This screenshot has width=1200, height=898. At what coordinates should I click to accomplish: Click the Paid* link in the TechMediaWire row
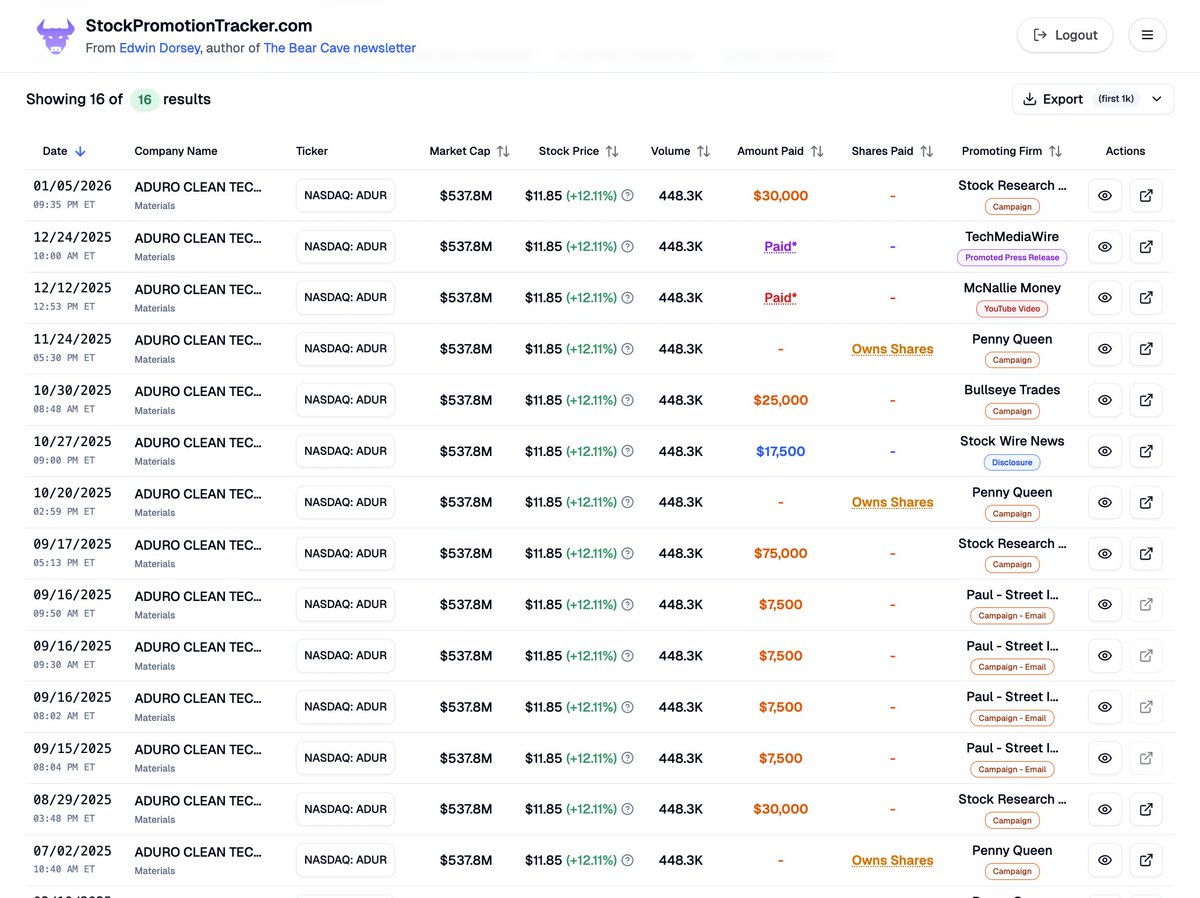tap(780, 246)
